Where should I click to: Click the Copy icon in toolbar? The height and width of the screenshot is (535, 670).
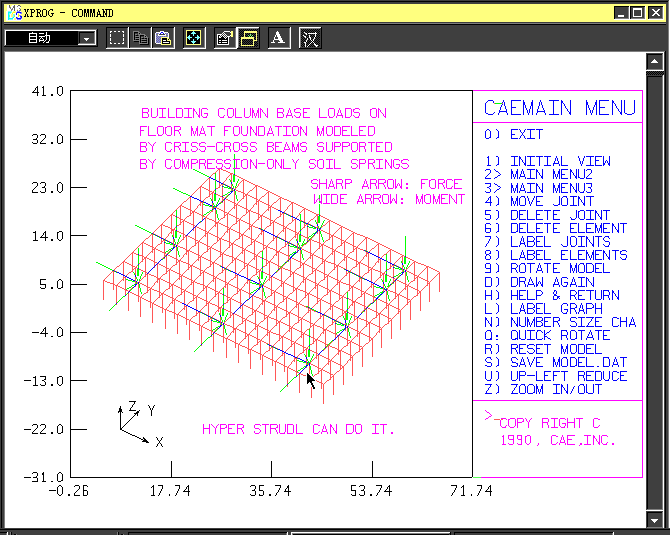point(140,38)
